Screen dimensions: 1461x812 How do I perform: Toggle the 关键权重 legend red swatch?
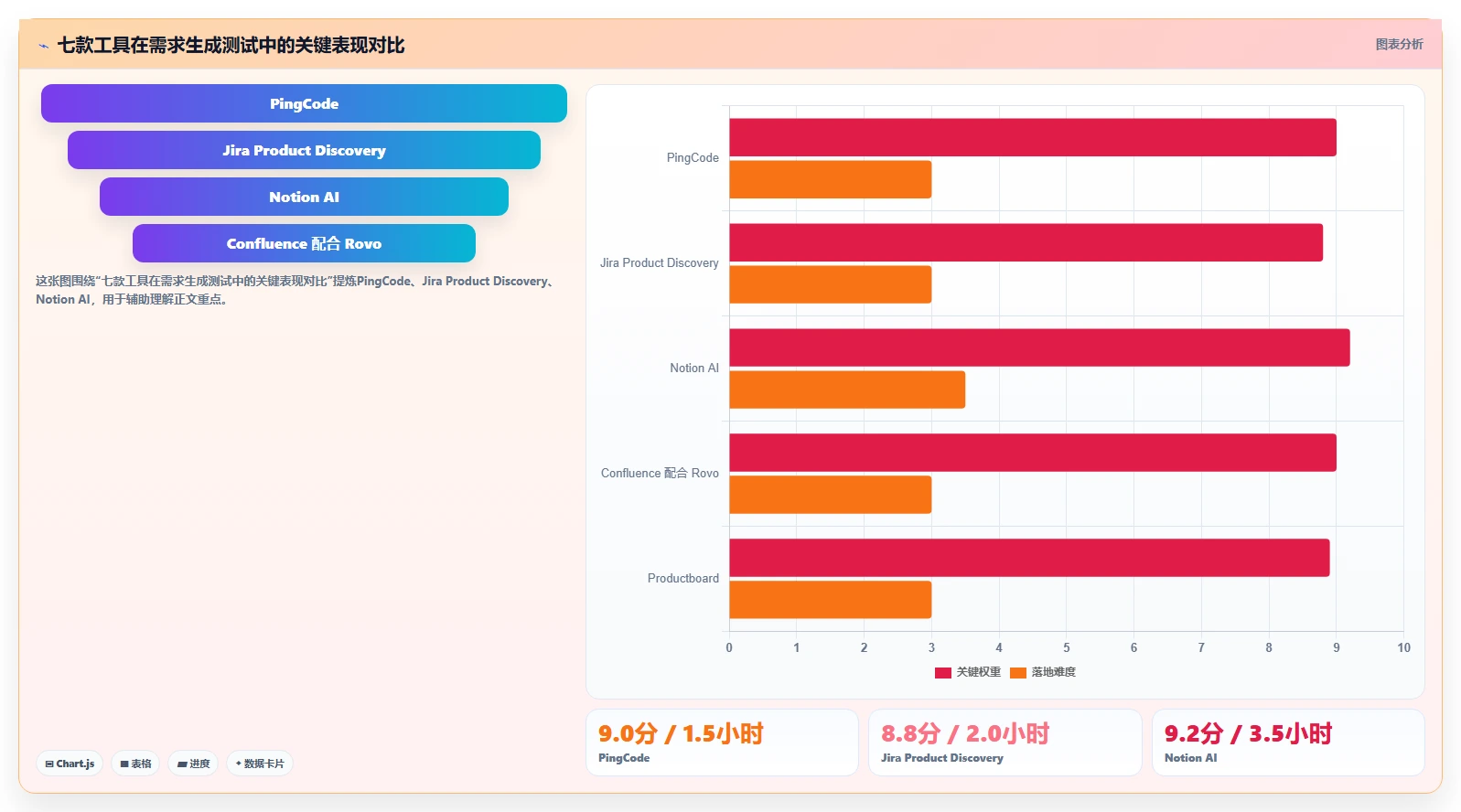[x=943, y=672]
